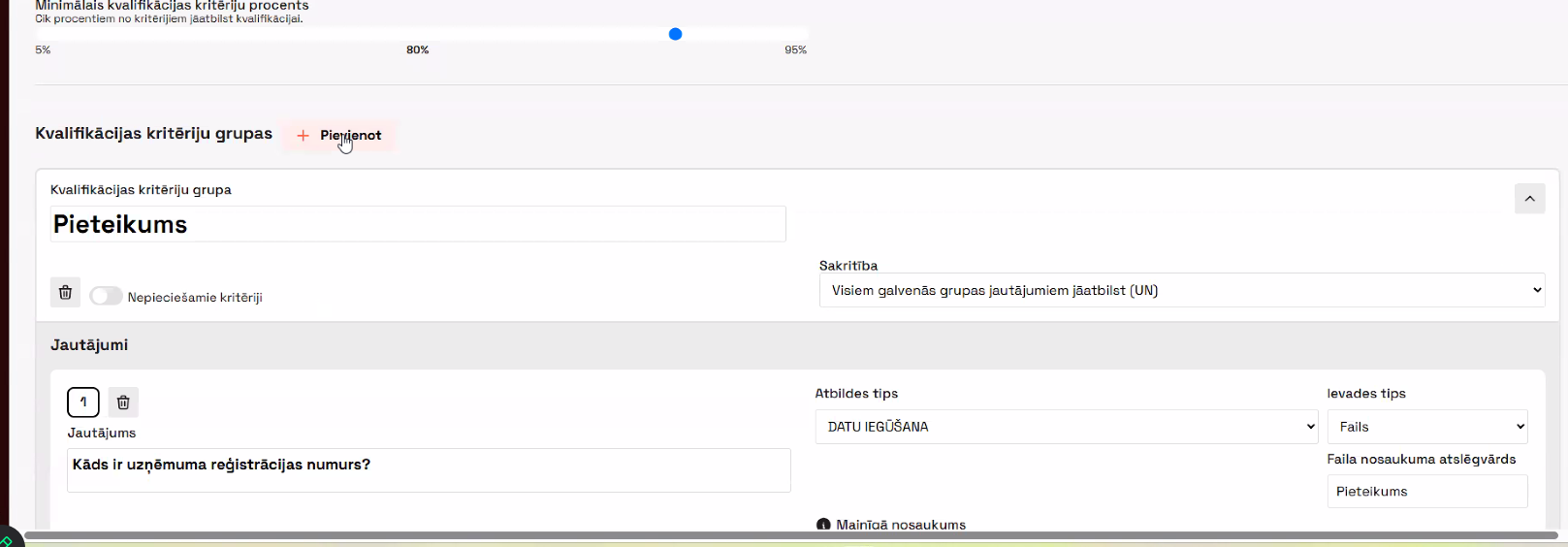The height and width of the screenshot is (547, 1568).
Task: Toggle the Nepieciešamie kritēriji switch
Action: 106,297
